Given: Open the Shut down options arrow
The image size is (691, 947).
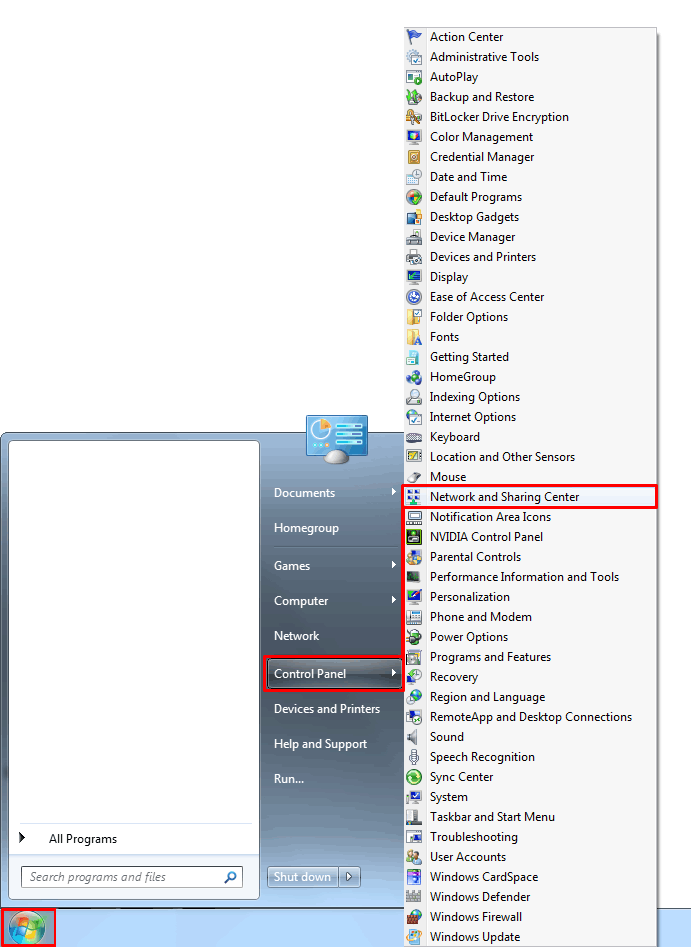Looking at the screenshot, I should (x=349, y=876).
